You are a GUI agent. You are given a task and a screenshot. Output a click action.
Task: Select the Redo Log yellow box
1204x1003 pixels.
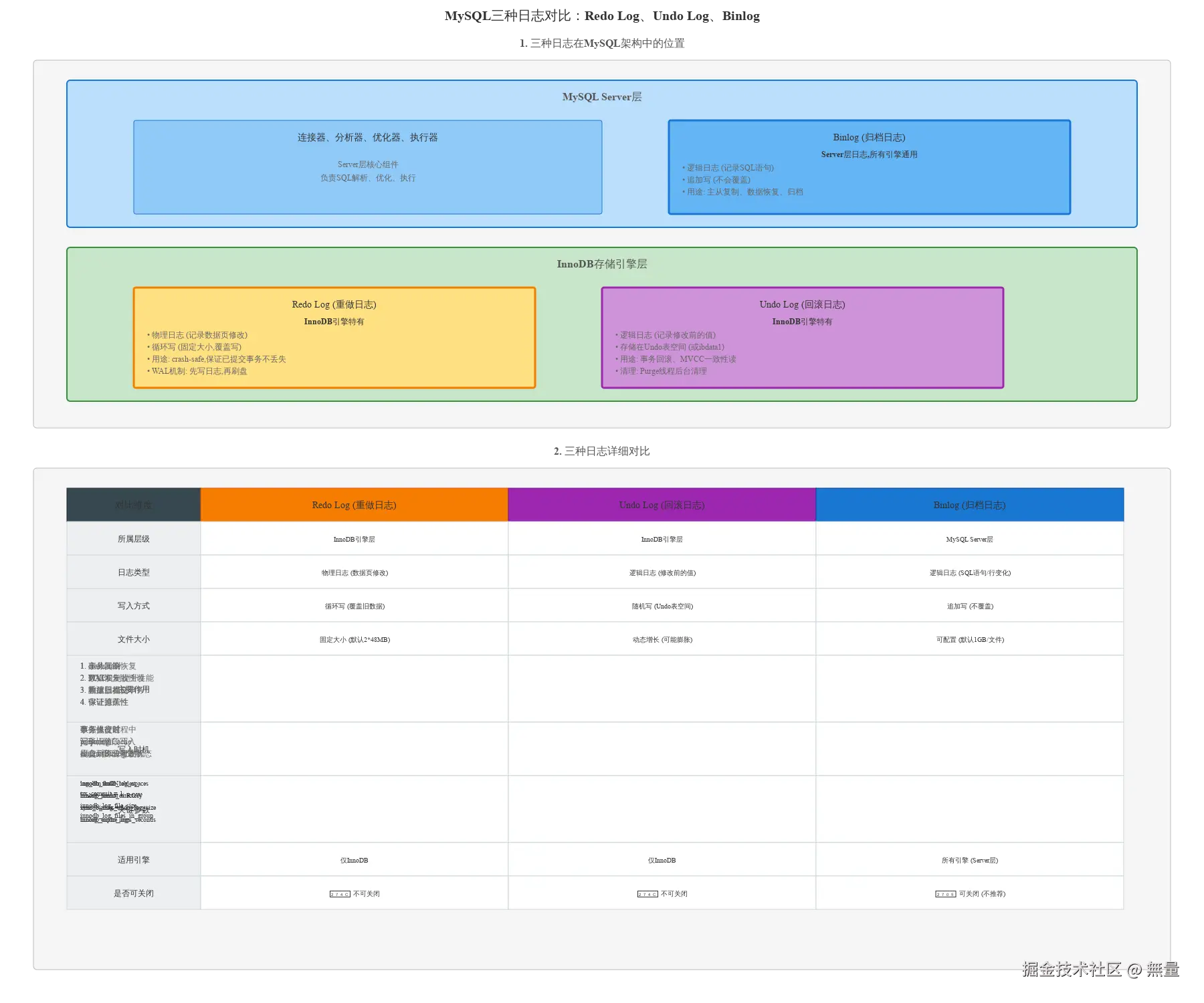[x=334, y=338]
